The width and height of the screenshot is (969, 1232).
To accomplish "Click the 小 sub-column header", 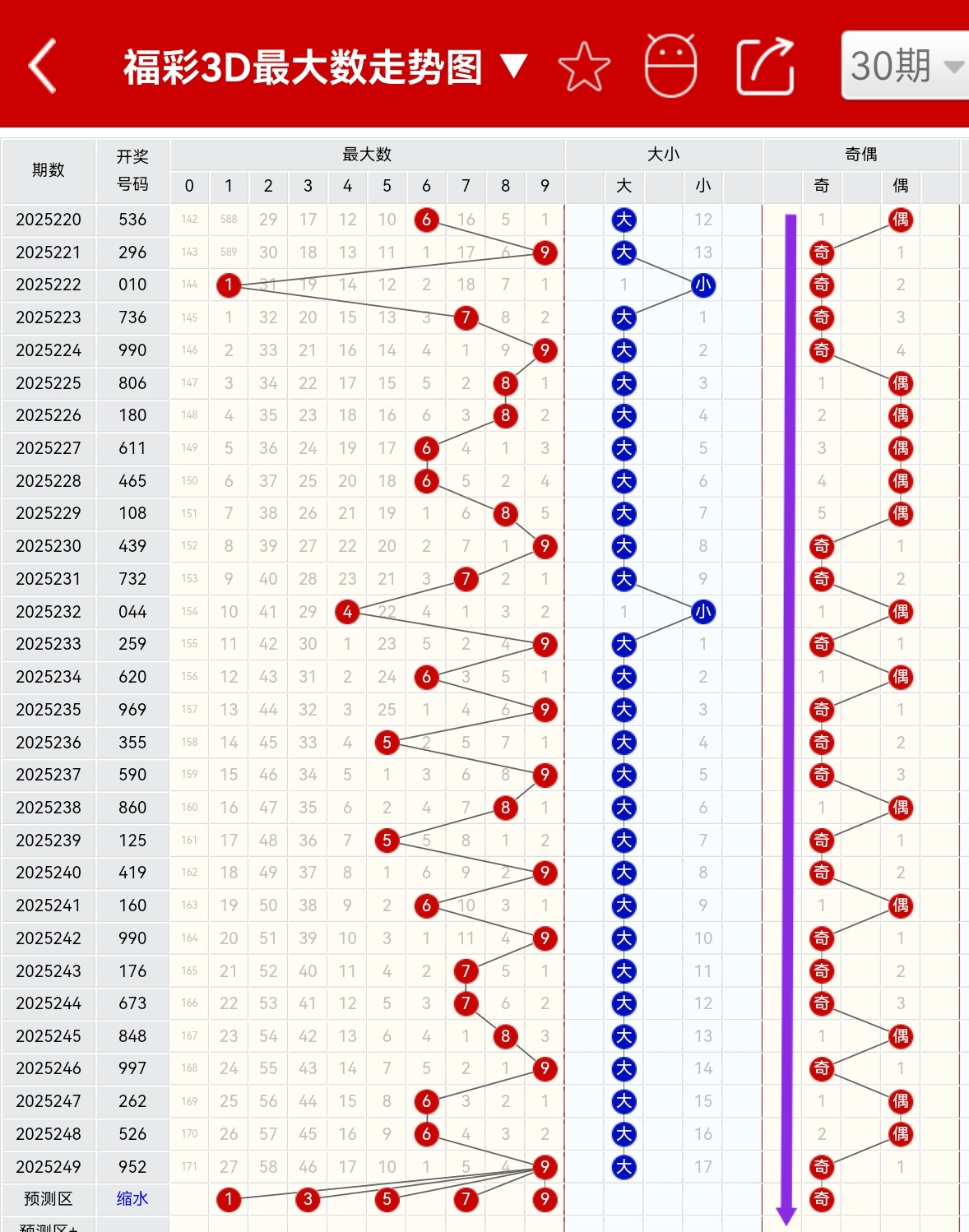I will tap(703, 186).
